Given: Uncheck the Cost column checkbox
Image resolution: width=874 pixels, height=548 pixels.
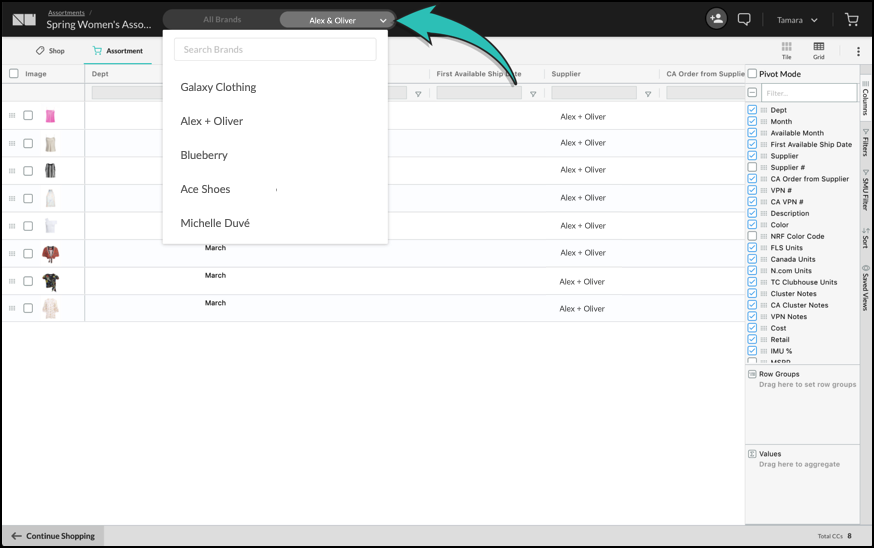Looking at the screenshot, I should click(x=752, y=328).
